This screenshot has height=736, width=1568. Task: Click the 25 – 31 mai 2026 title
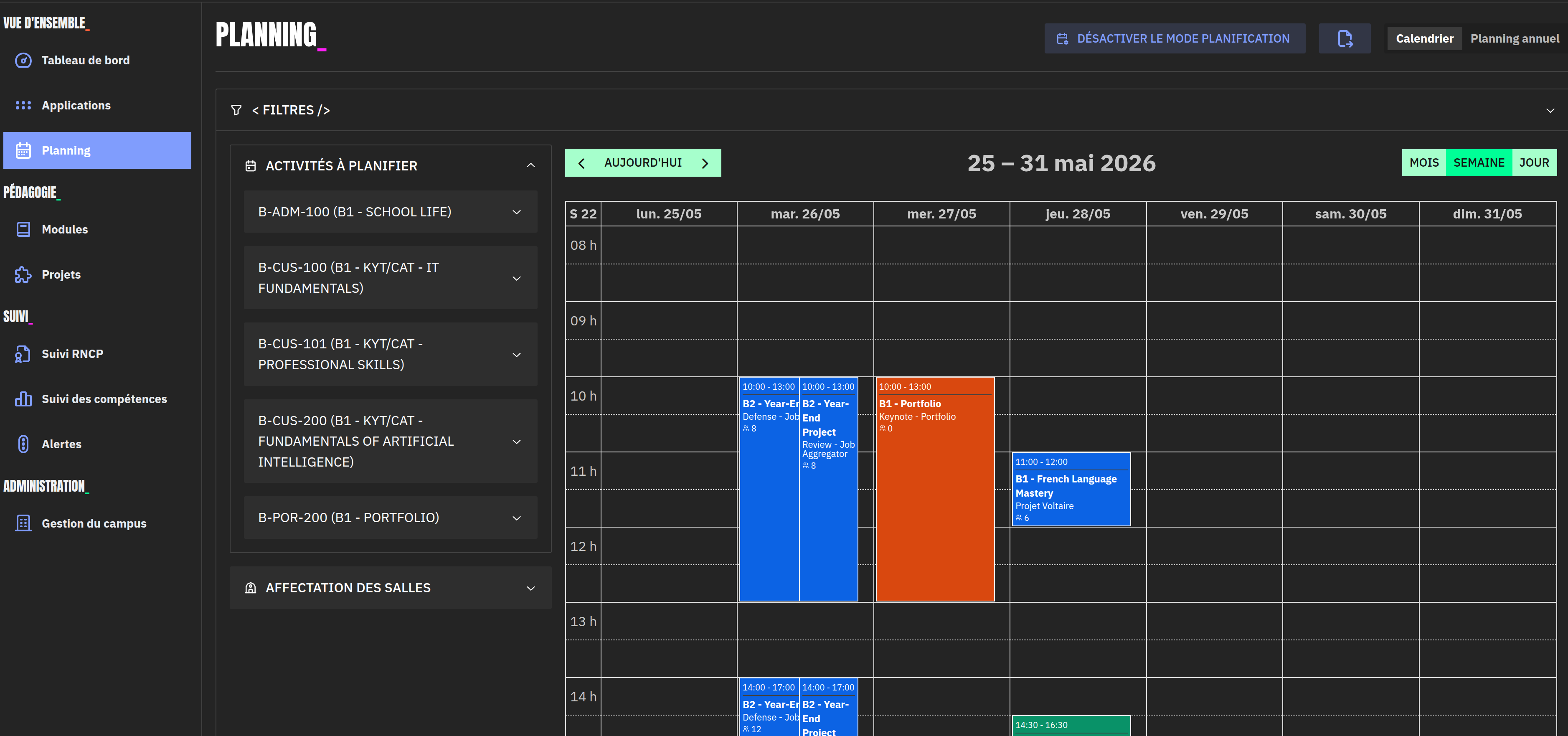pos(1061,163)
